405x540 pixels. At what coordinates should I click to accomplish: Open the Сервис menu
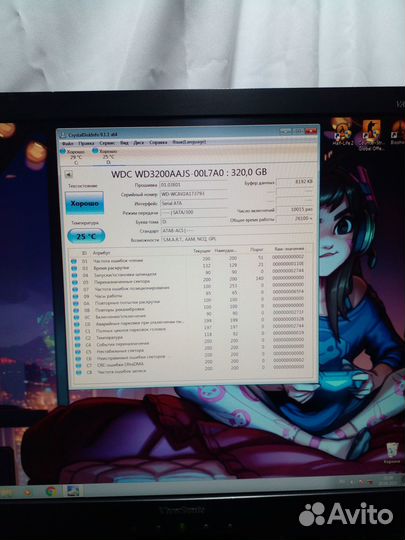[107, 143]
